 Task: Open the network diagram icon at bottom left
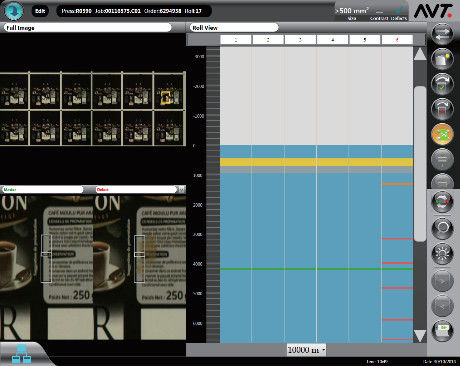point(21,354)
